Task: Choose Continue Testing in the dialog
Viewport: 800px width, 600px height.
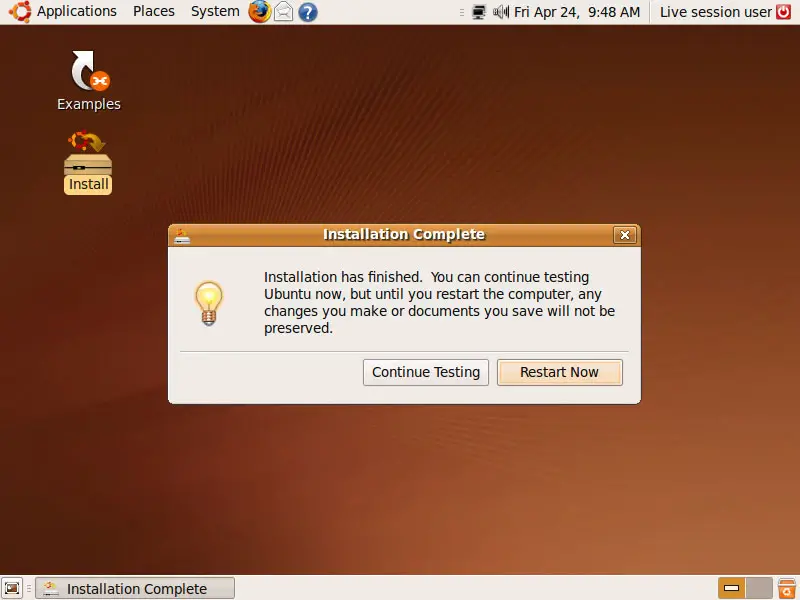Action: [426, 372]
